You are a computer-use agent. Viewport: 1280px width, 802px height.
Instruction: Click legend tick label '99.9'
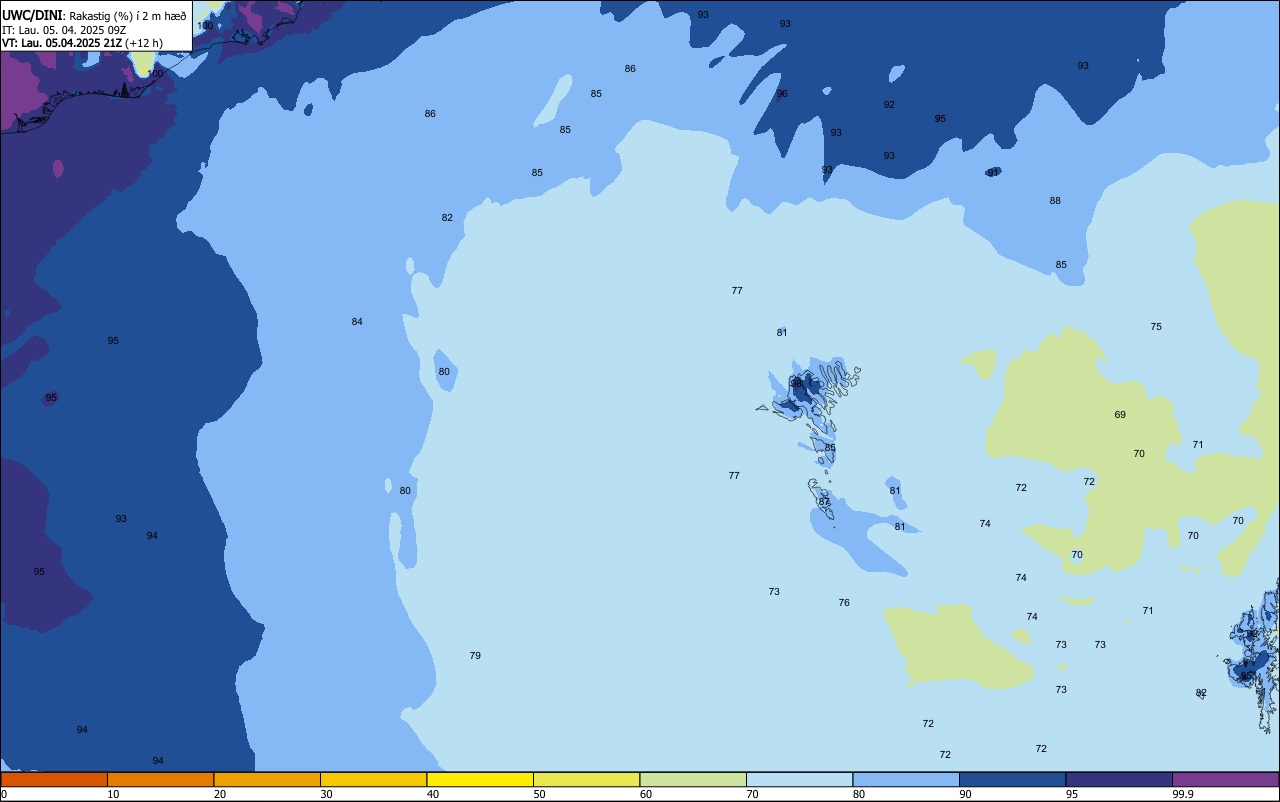1183,794
